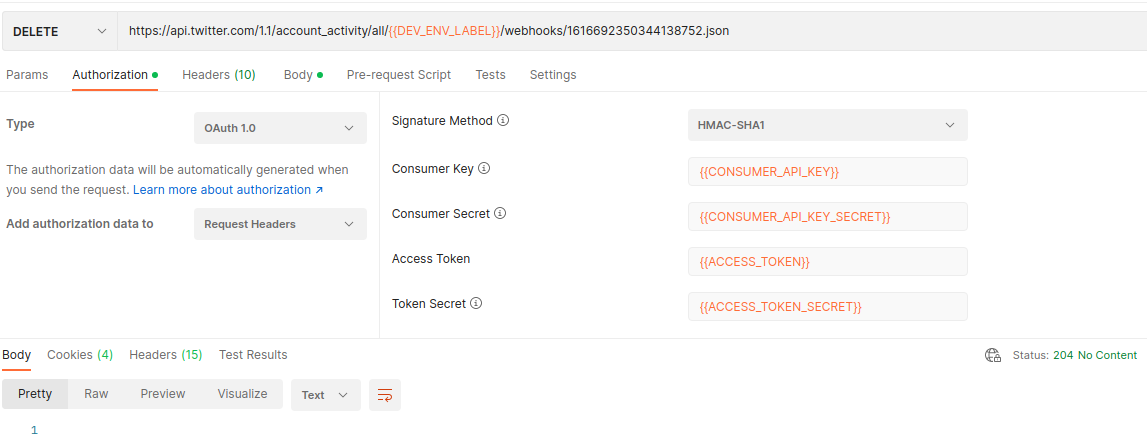Click the Consumer Secret info icon
The image size is (1147, 448).
point(500,214)
